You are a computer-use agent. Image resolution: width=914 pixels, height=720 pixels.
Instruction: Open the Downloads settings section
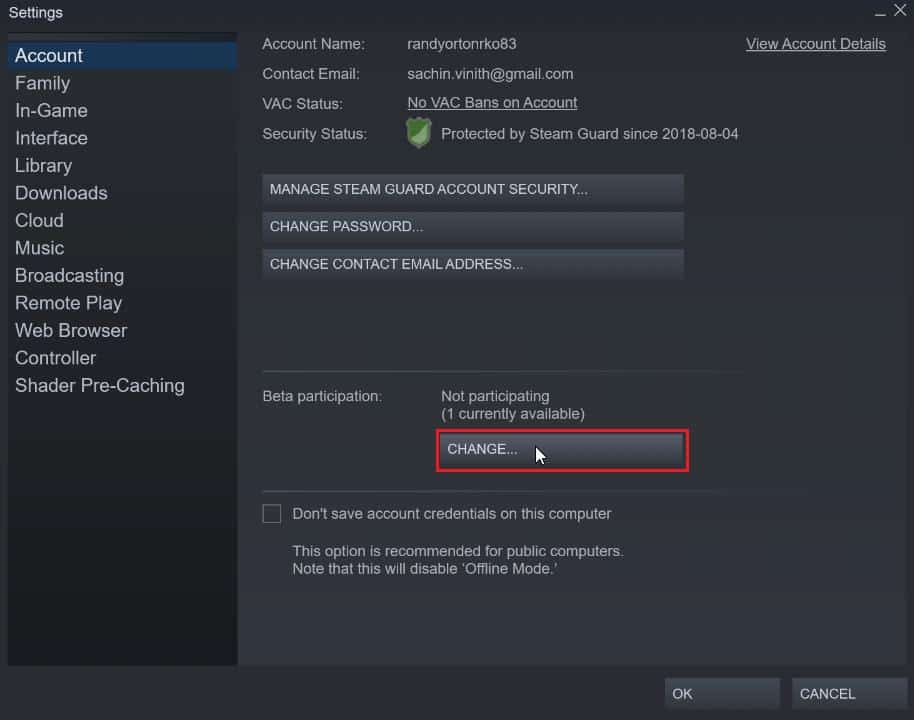tap(60, 193)
